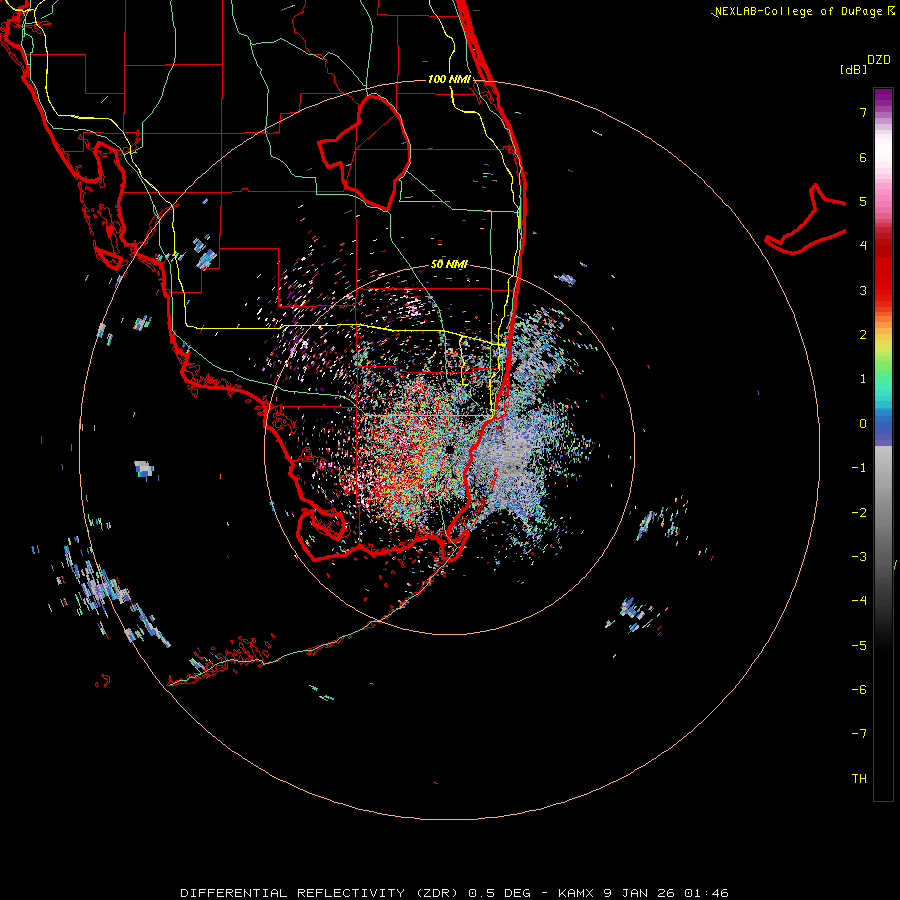Click the DZD legend title
The width and height of the screenshot is (900, 900).
pyautogui.click(x=879, y=60)
